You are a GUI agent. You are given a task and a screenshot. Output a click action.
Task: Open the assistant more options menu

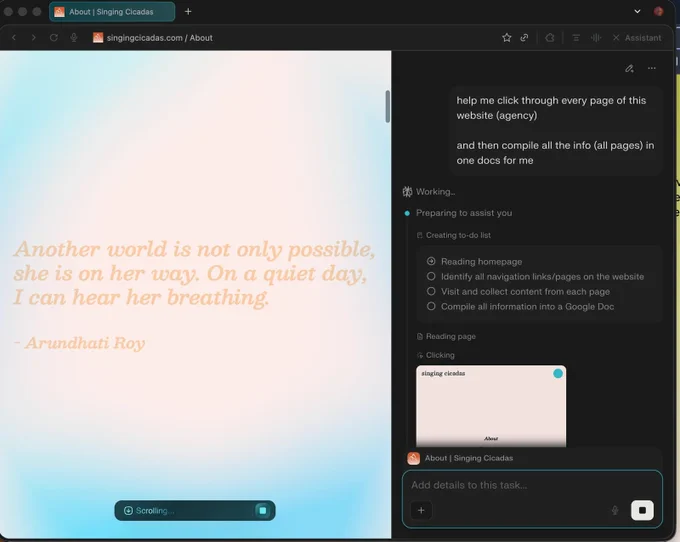(652, 68)
